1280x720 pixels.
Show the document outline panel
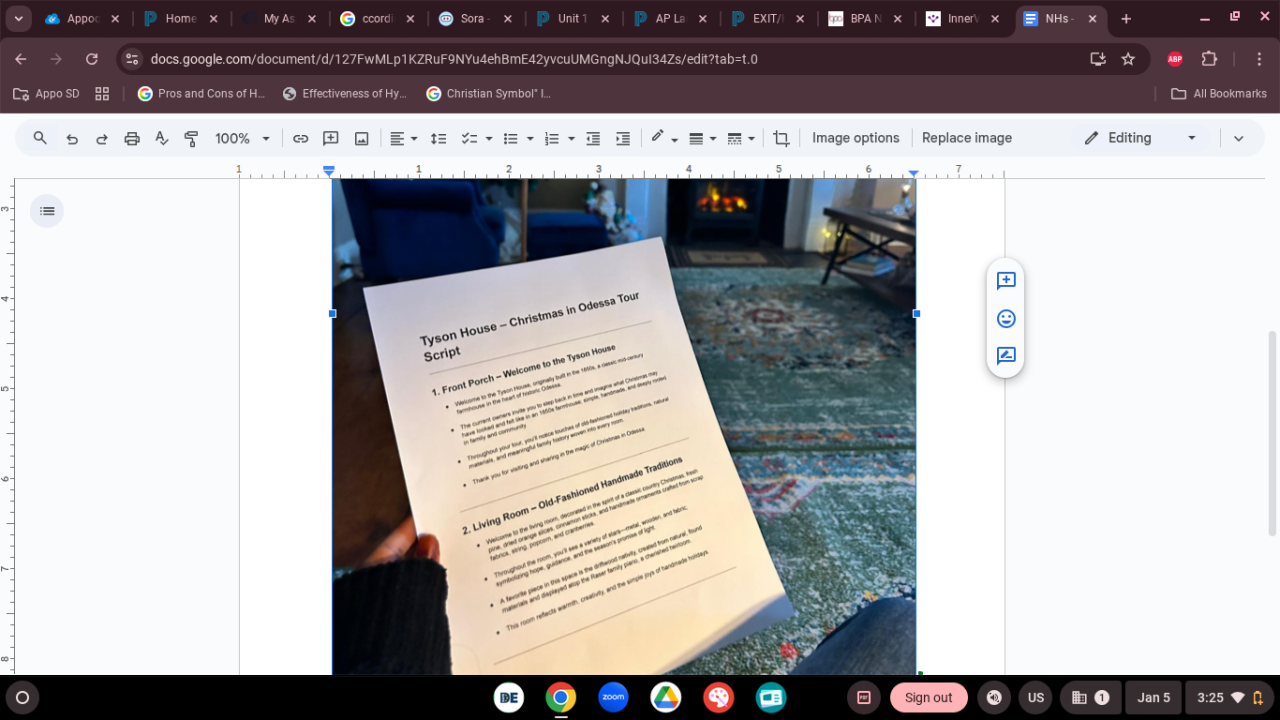tap(47, 211)
